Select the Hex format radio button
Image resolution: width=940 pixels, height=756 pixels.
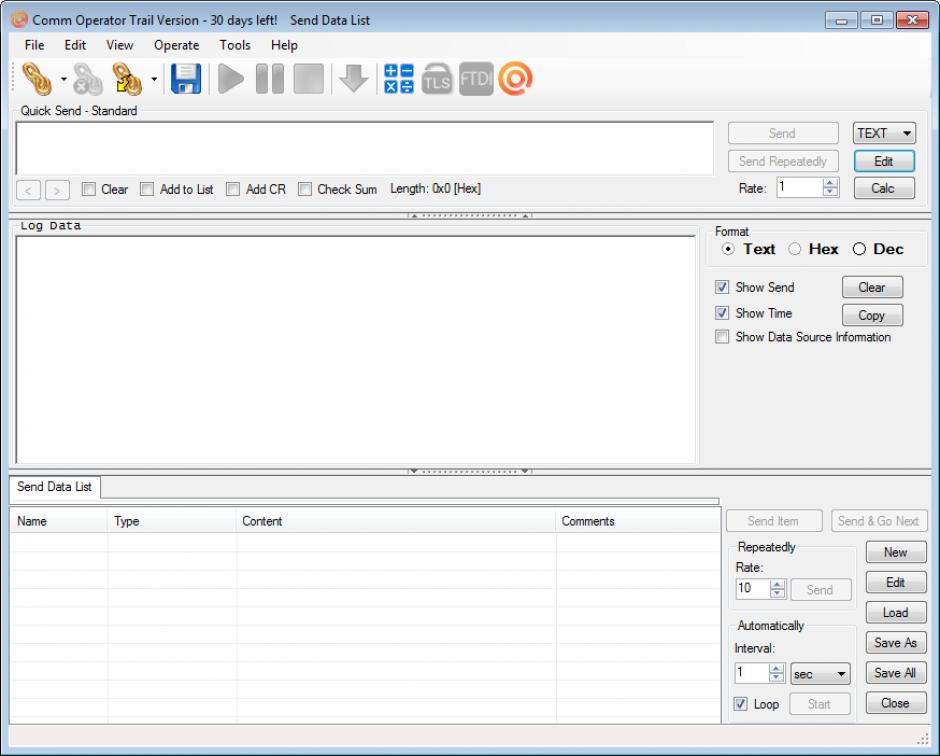tap(795, 249)
